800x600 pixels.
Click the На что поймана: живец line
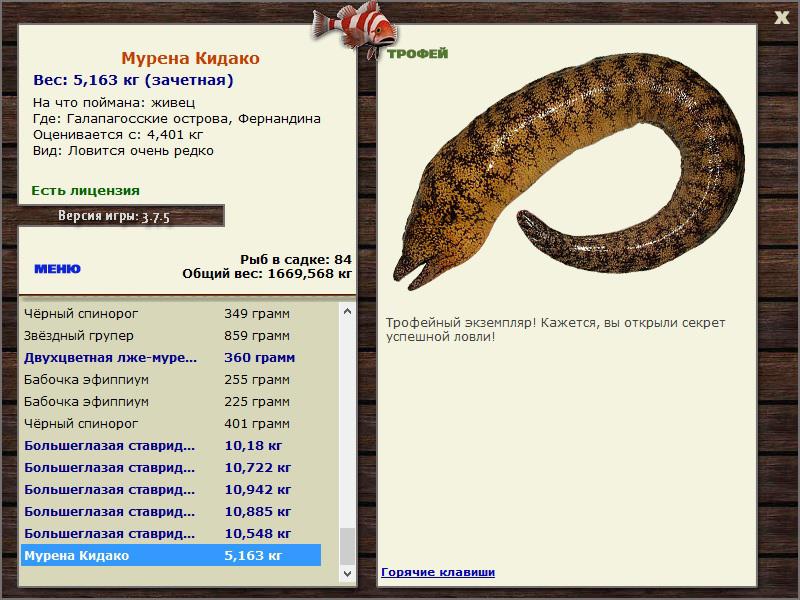point(114,103)
